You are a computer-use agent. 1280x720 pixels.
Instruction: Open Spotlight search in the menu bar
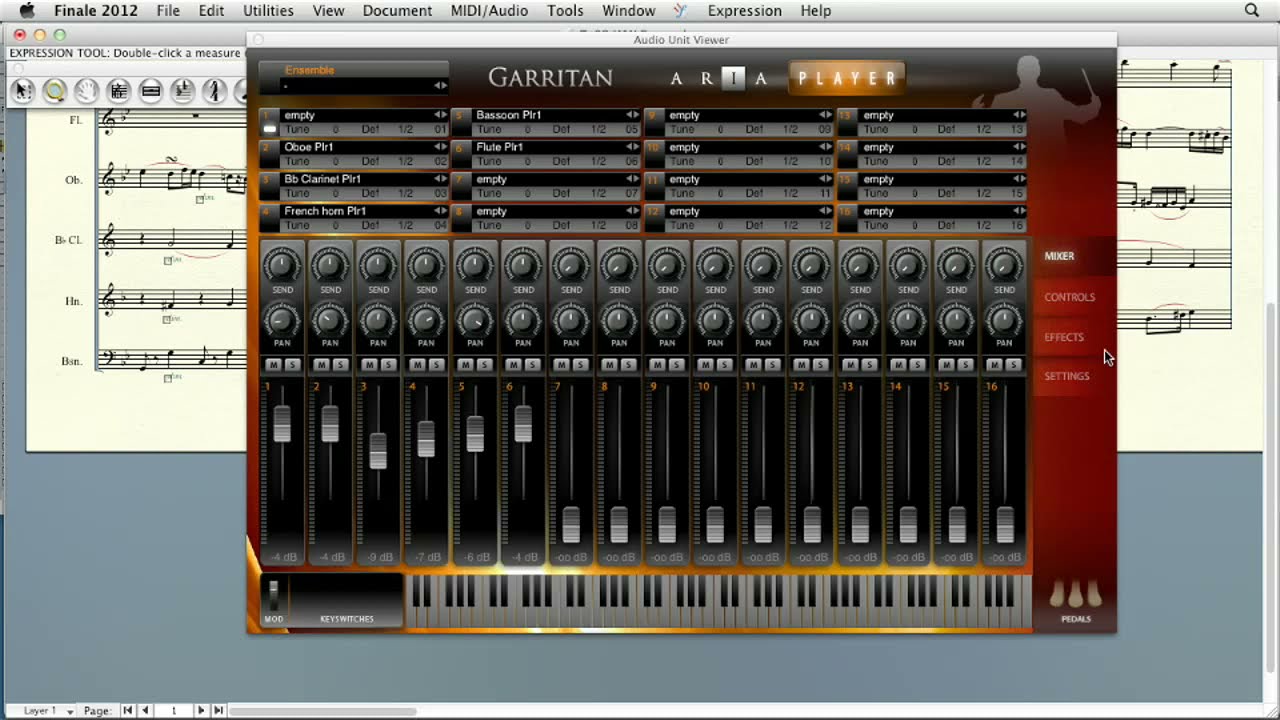(x=1252, y=10)
